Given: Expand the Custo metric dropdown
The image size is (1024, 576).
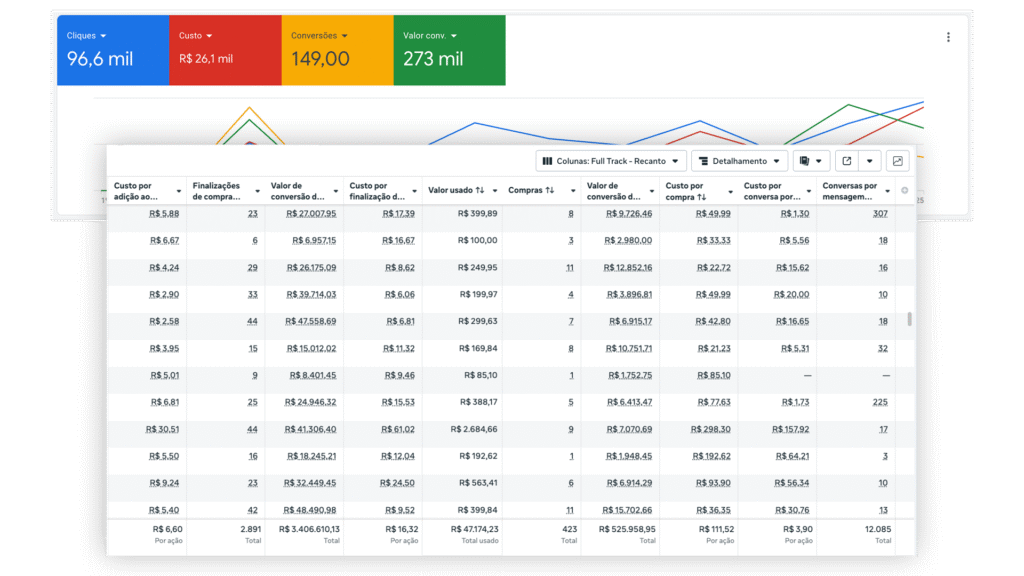Looking at the screenshot, I should 209,36.
